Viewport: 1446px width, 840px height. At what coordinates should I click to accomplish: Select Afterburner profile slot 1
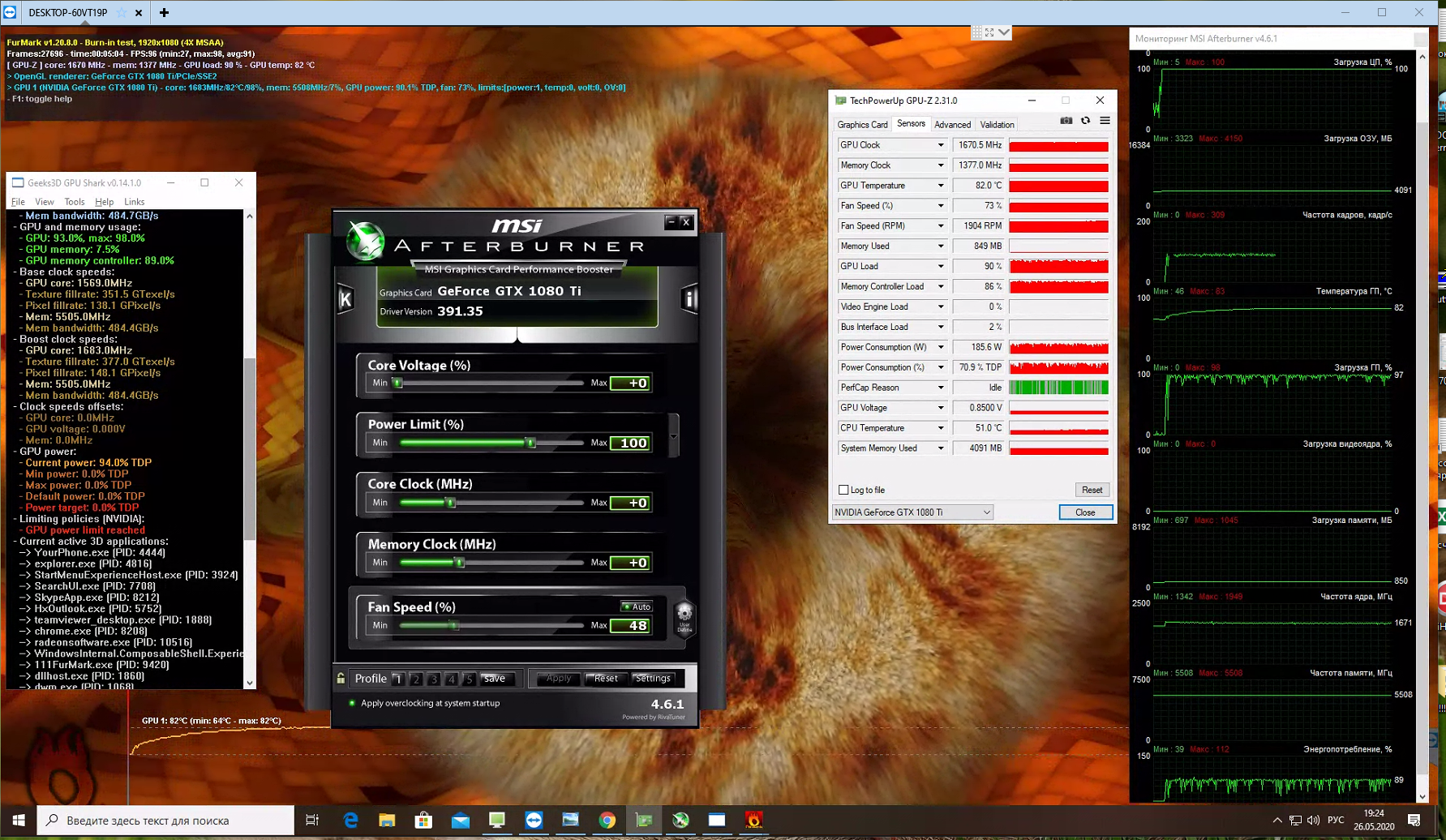click(x=398, y=679)
